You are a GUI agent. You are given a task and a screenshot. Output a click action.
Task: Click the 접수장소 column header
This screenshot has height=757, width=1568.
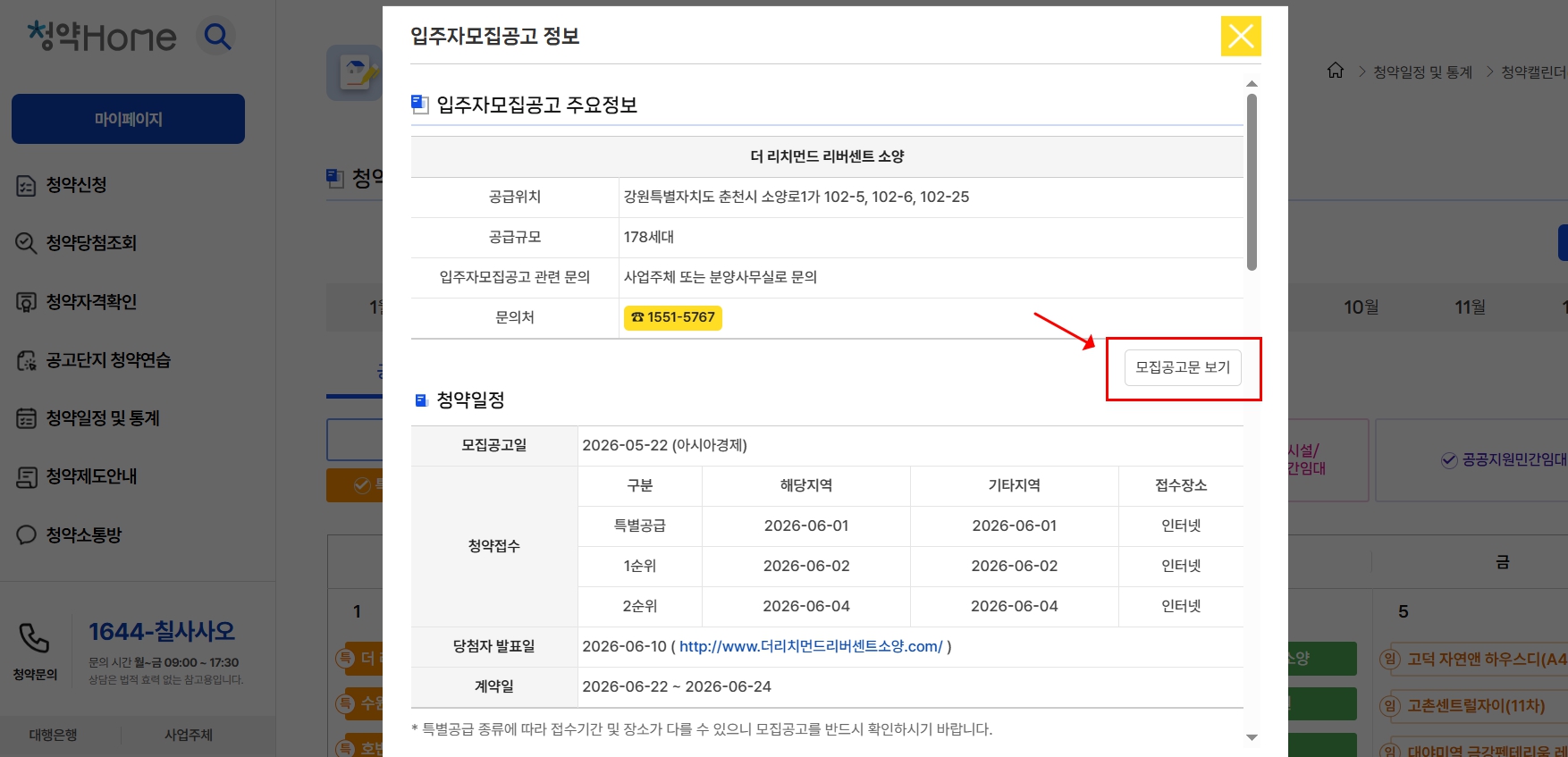point(1181,485)
